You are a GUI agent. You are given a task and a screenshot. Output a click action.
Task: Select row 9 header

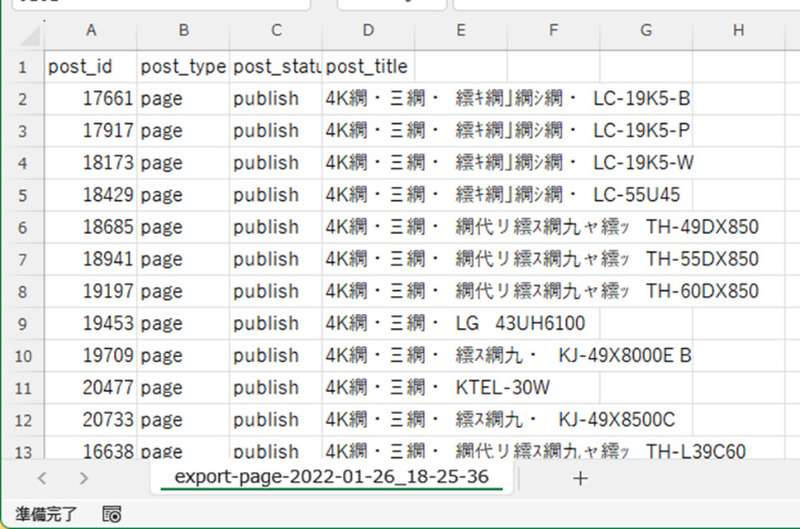tap(22, 323)
